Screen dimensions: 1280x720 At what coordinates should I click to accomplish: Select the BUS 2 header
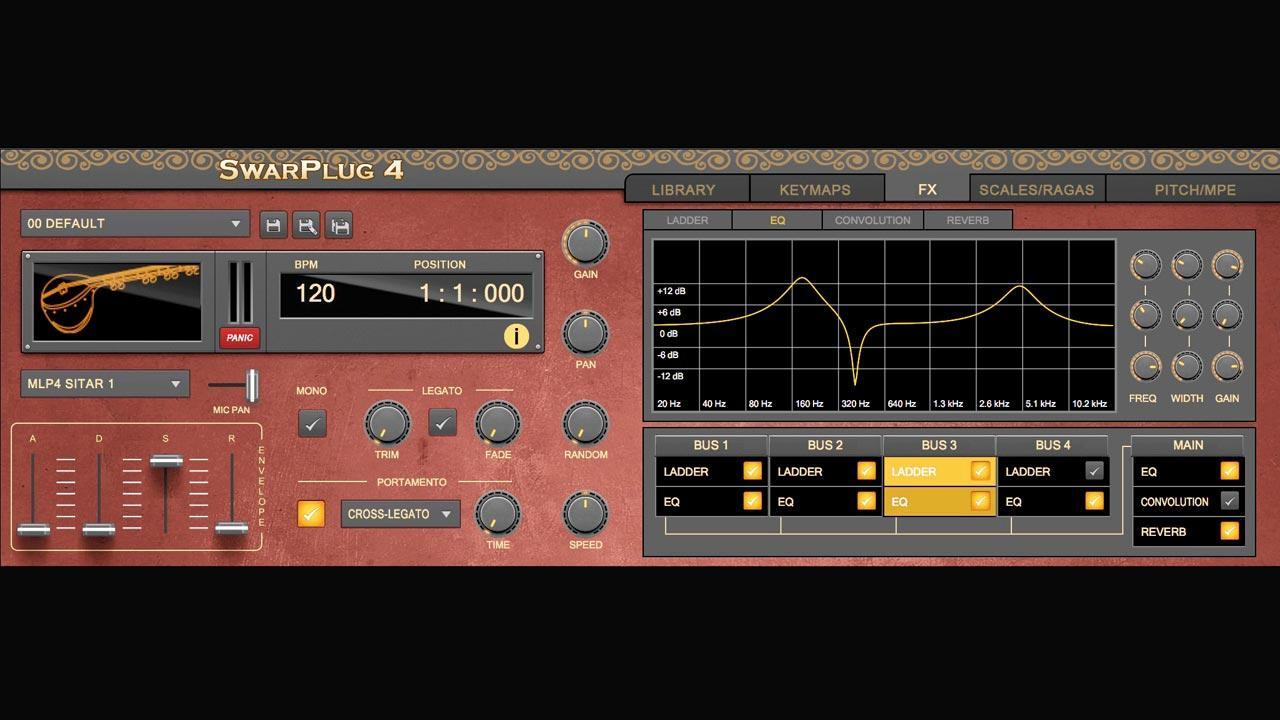(x=825, y=445)
